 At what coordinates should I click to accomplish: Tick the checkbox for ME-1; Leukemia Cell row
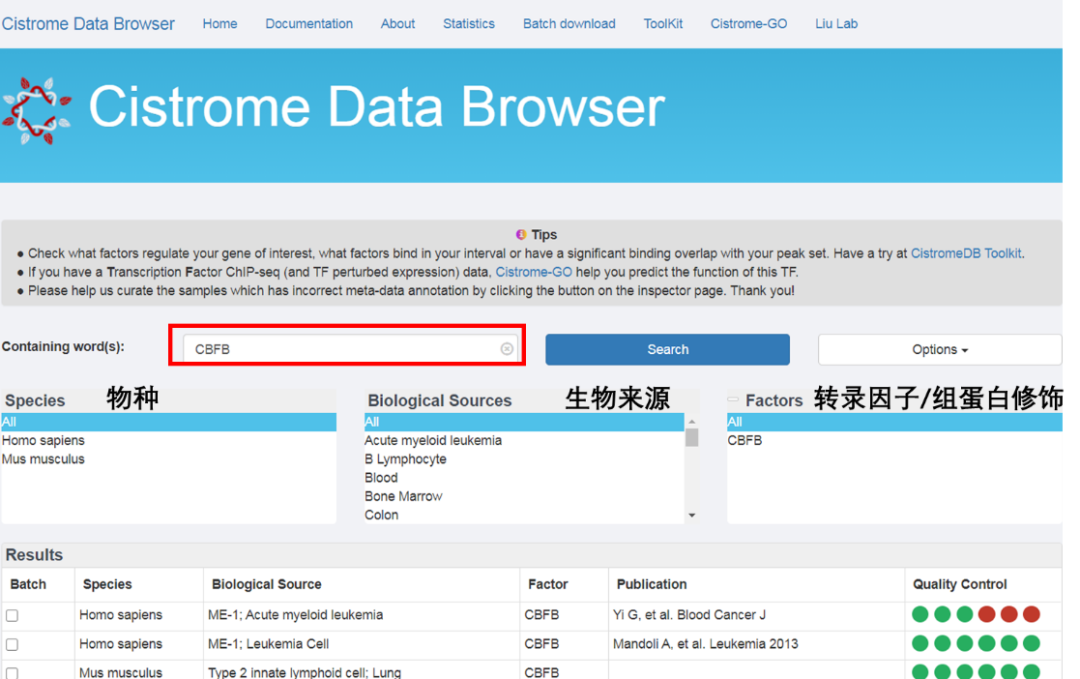[12, 644]
